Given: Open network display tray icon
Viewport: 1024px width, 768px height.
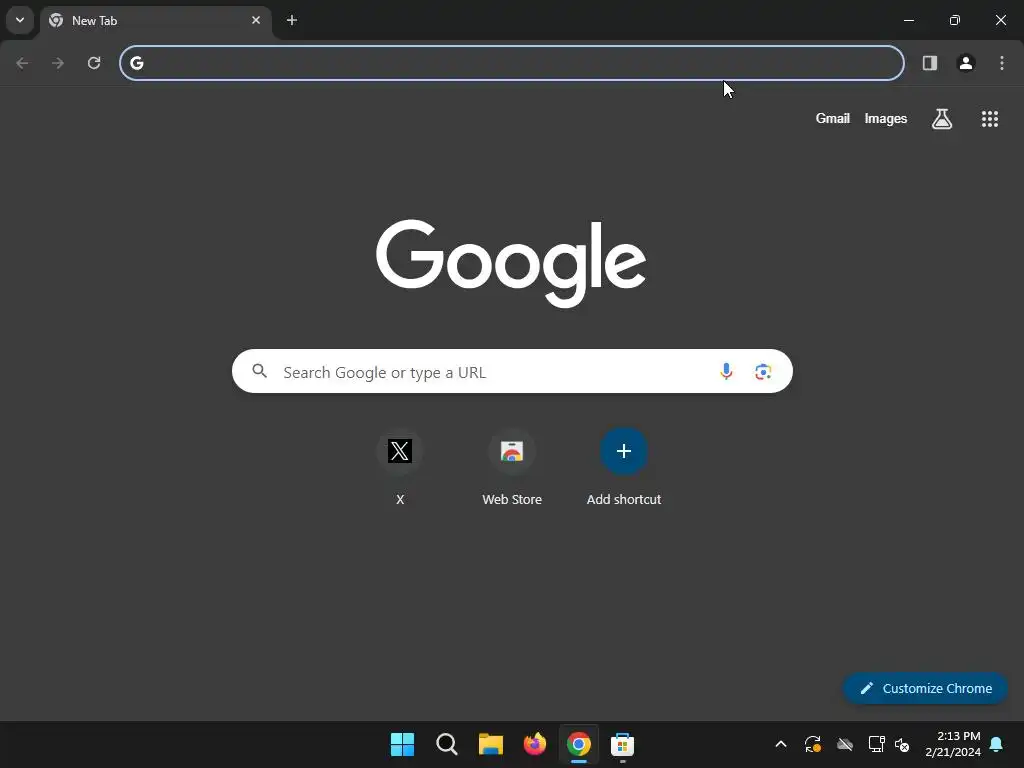Looking at the screenshot, I should click(876, 744).
